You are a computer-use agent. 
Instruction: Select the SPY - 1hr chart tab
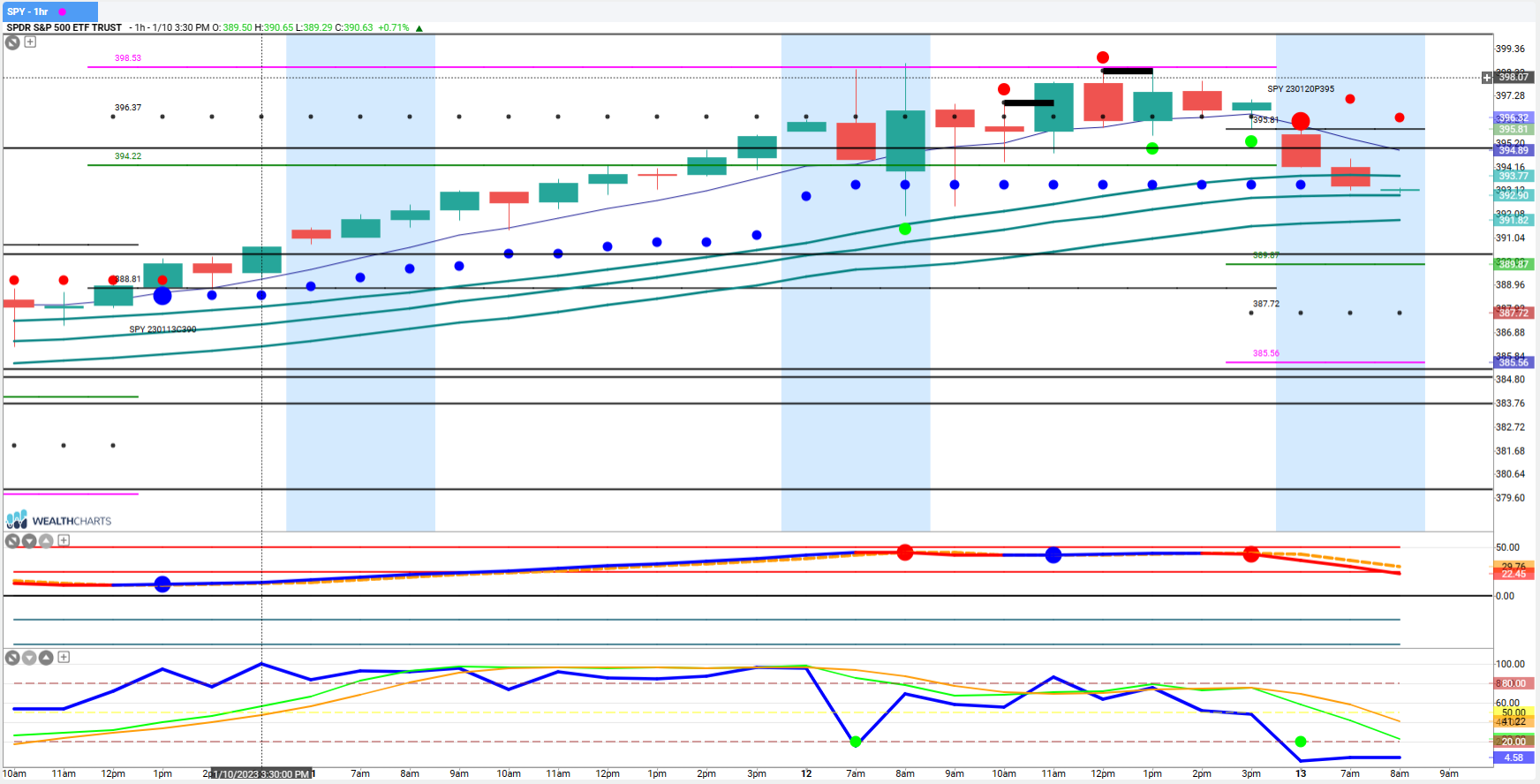pos(49,11)
